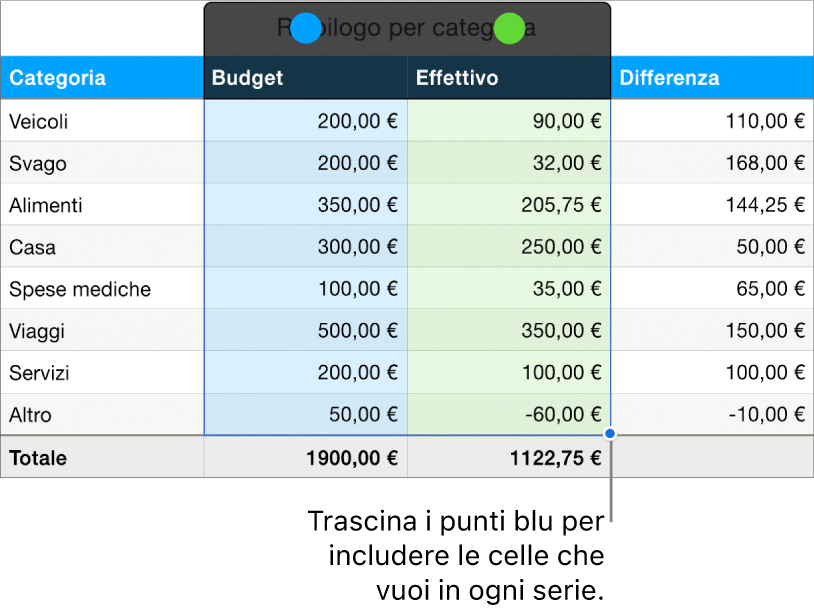Viewport: 814px width, 612px height.
Task: Click the Svago budget cell 200,00 €
Action: click(x=305, y=164)
